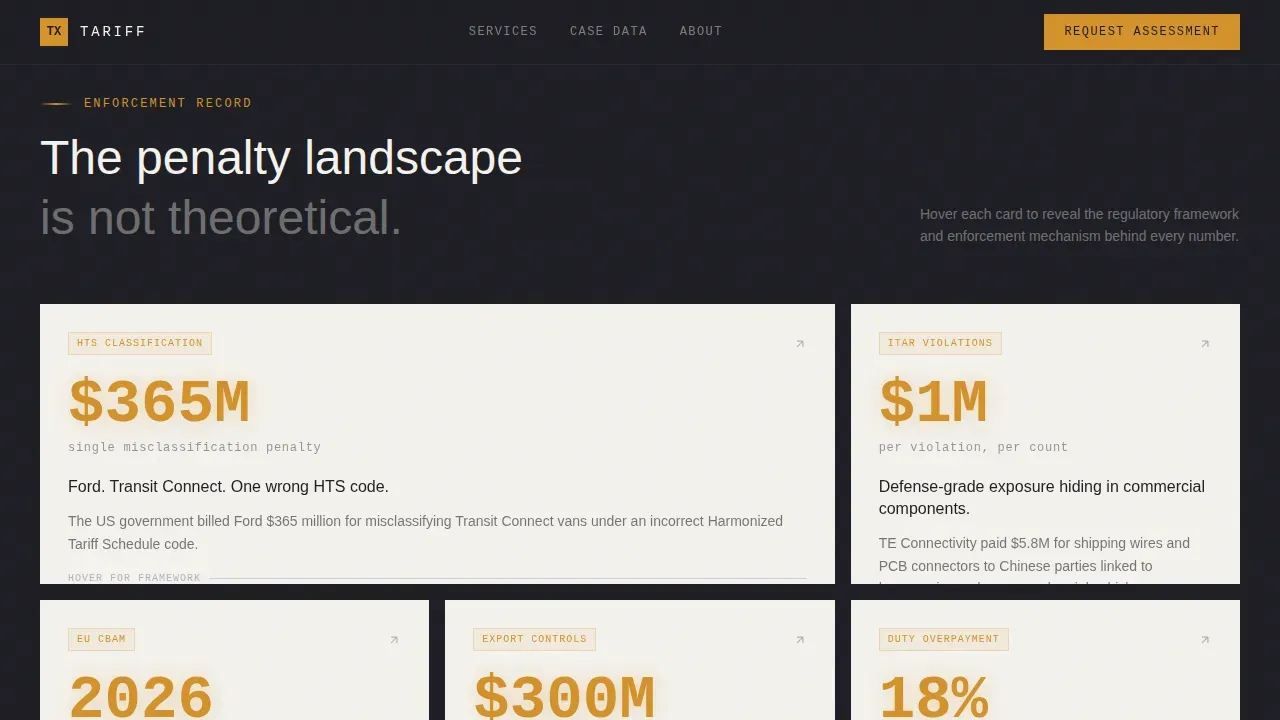Click 'The penalty landscape' headline

(x=281, y=158)
